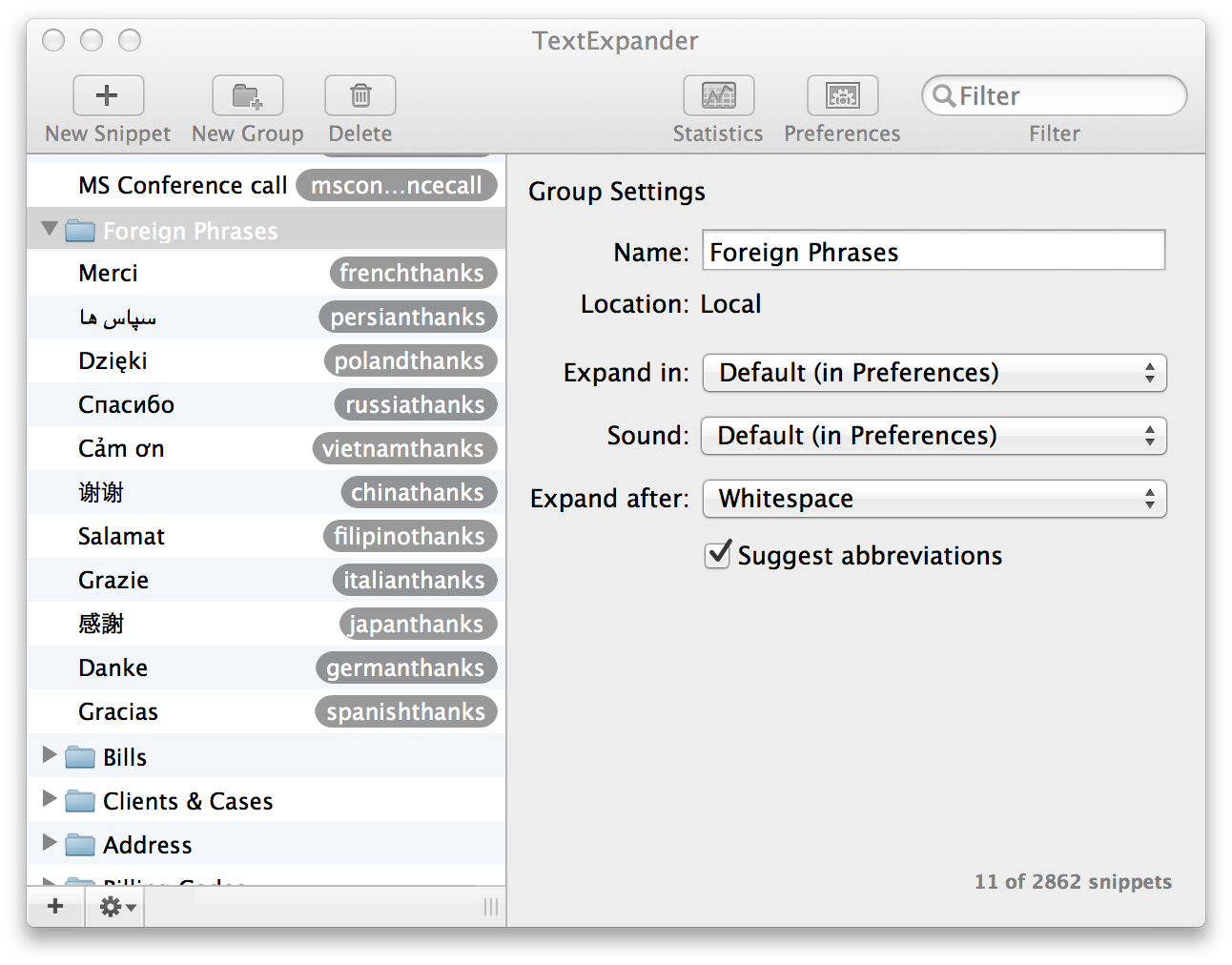Click the Delete trash icon
Screen dimensions: 1232x965
click(x=360, y=95)
